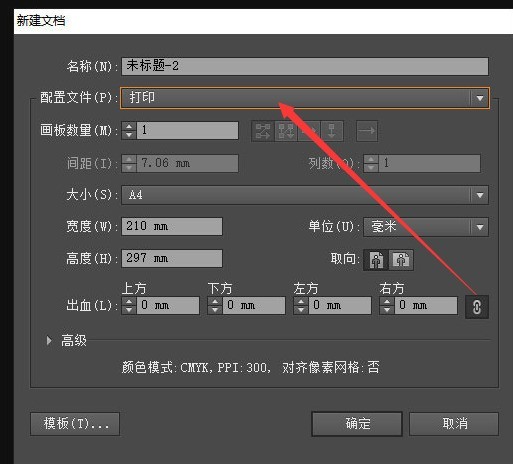Open the 单位 毫米 units dropdown

(426, 227)
